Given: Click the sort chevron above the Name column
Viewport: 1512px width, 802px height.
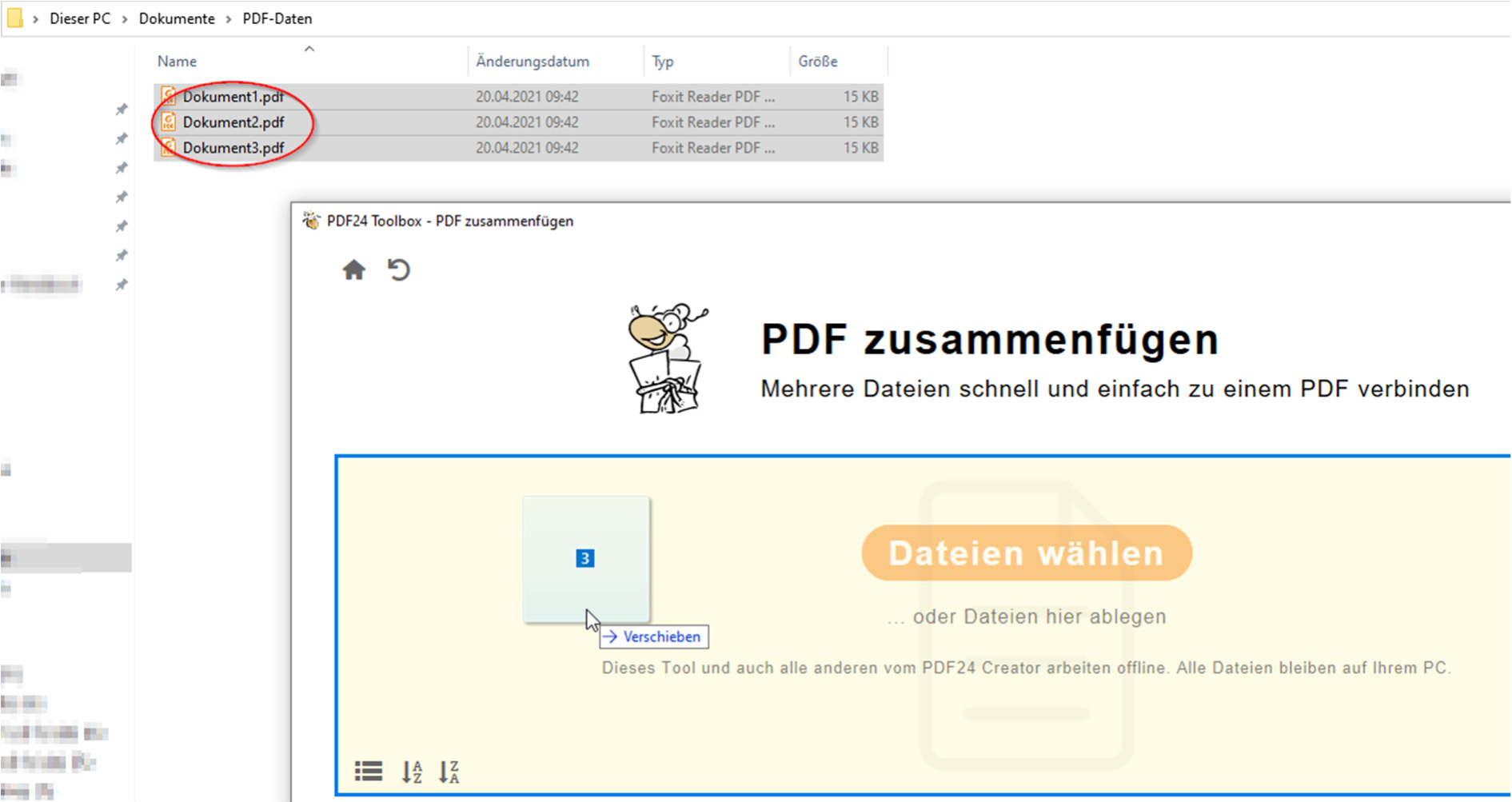Looking at the screenshot, I should click(x=309, y=49).
